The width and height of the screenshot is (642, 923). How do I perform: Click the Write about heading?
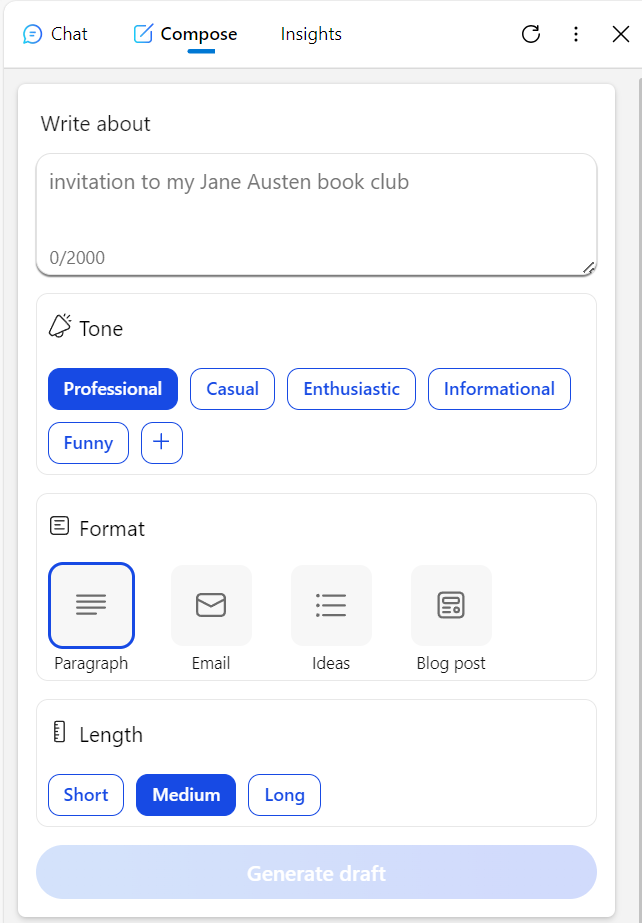pyautogui.click(x=95, y=124)
